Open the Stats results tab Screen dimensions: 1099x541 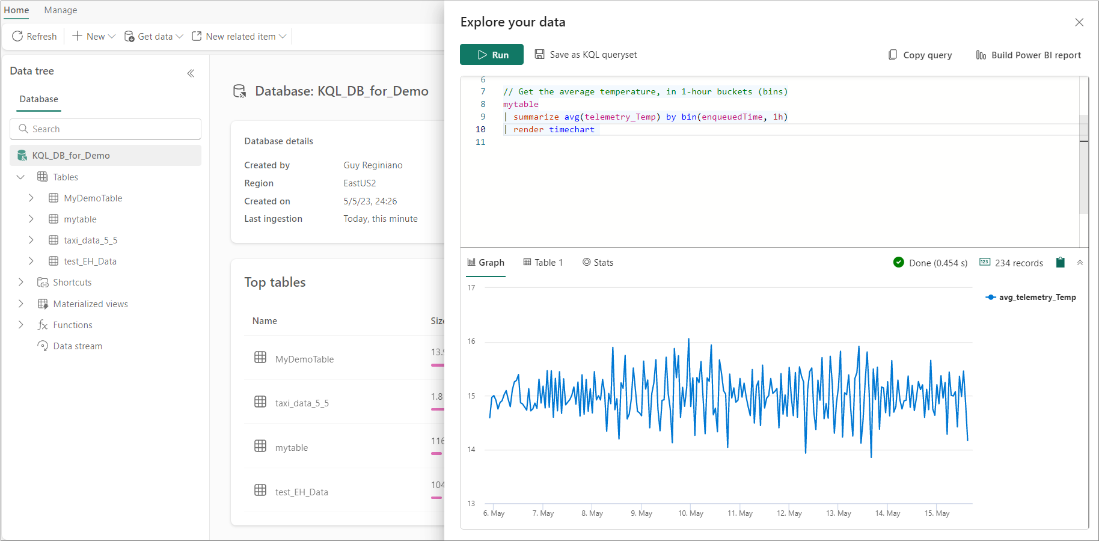tap(598, 263)
